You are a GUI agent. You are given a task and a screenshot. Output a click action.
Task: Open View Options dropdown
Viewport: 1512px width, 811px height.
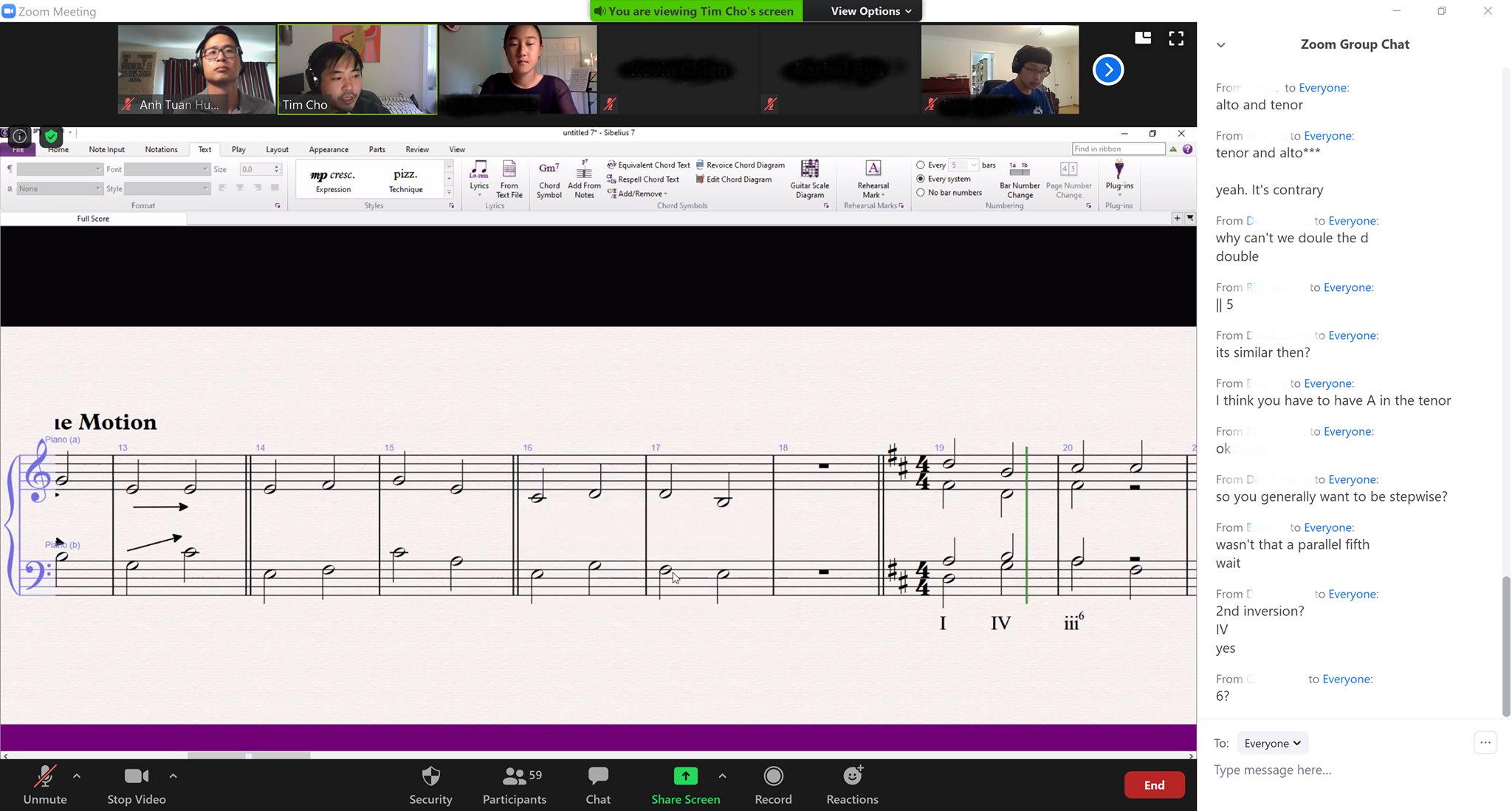point(871,11)
